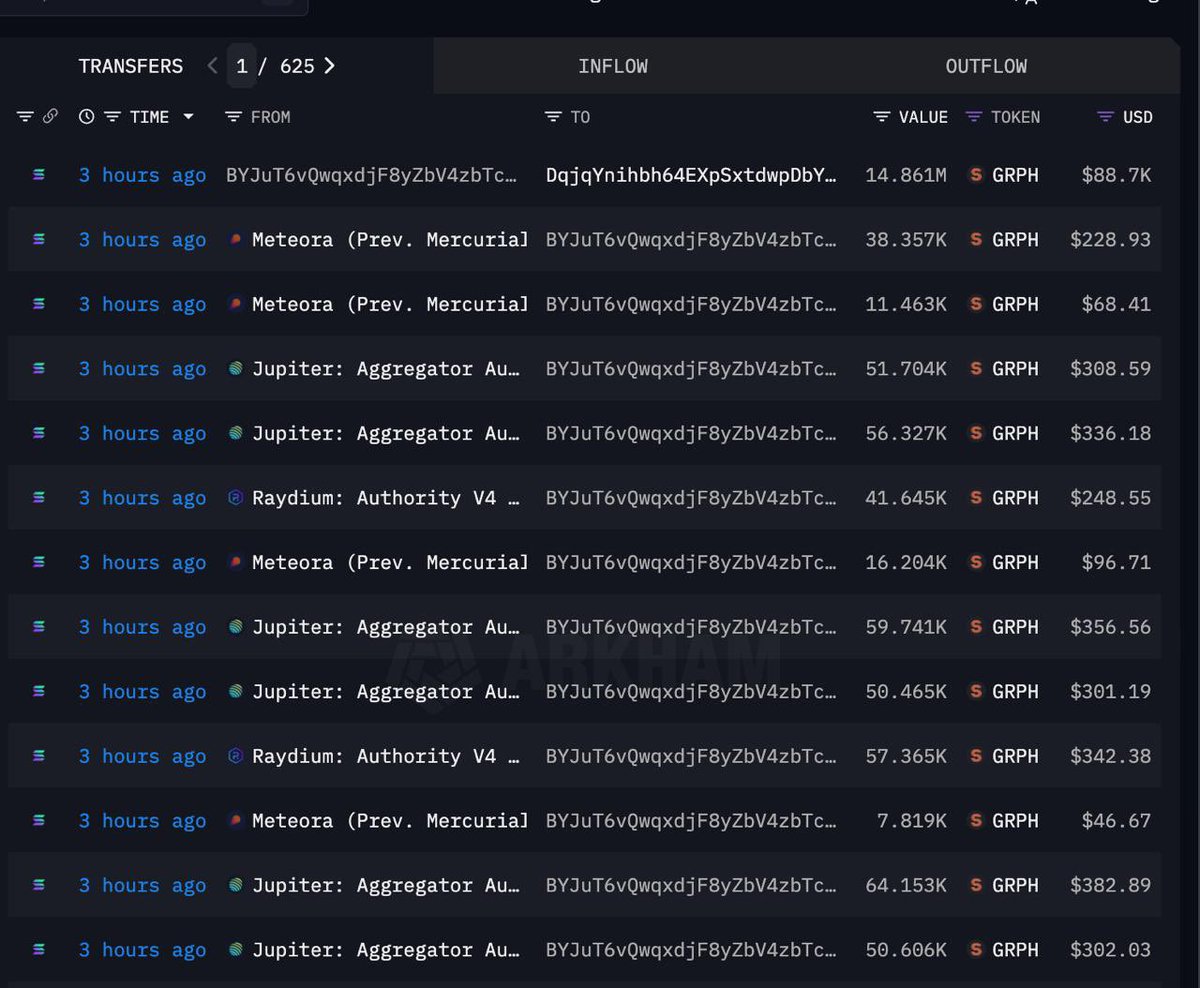Open Meteora entity on the $228.93 row
The image size is (1200, 988).
pos(390,240)
